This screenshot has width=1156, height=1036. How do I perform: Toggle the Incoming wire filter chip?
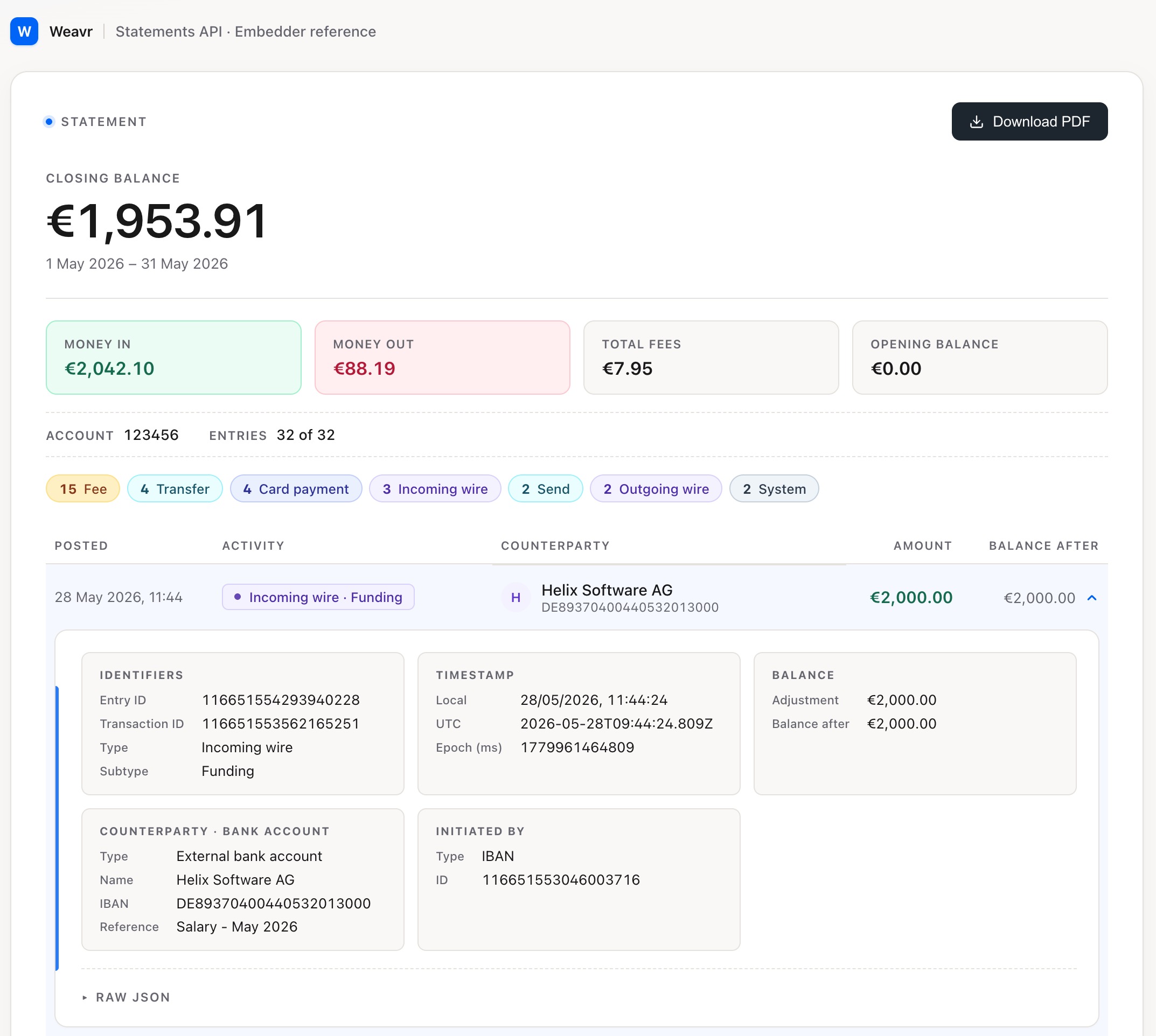click(435, 489)
